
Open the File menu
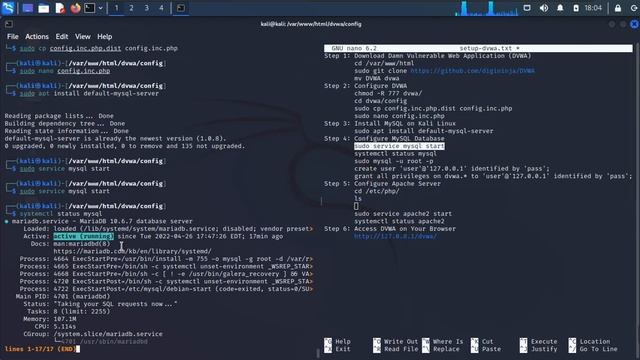coord(13,37)
